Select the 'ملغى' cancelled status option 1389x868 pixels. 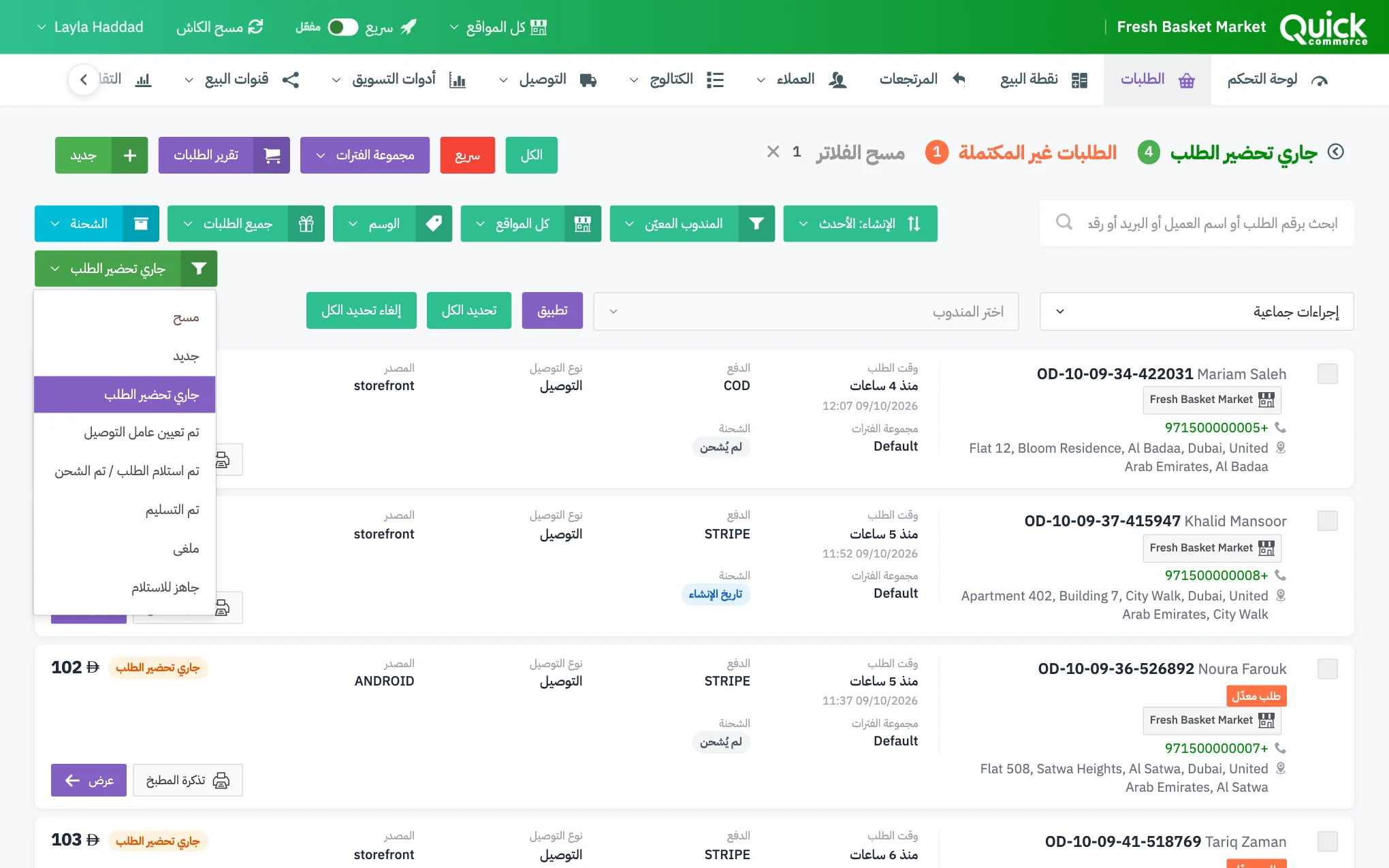click(x=125, y=549)
